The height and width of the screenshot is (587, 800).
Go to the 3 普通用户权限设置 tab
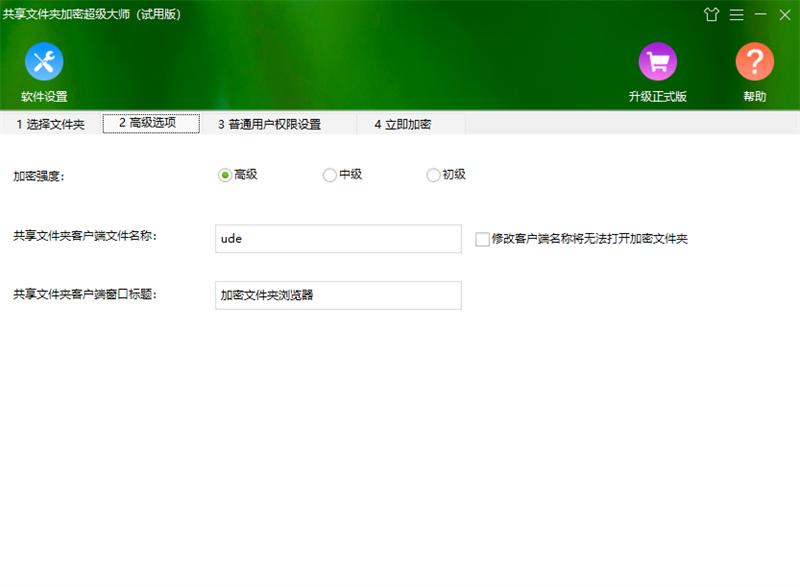[269, 125]
